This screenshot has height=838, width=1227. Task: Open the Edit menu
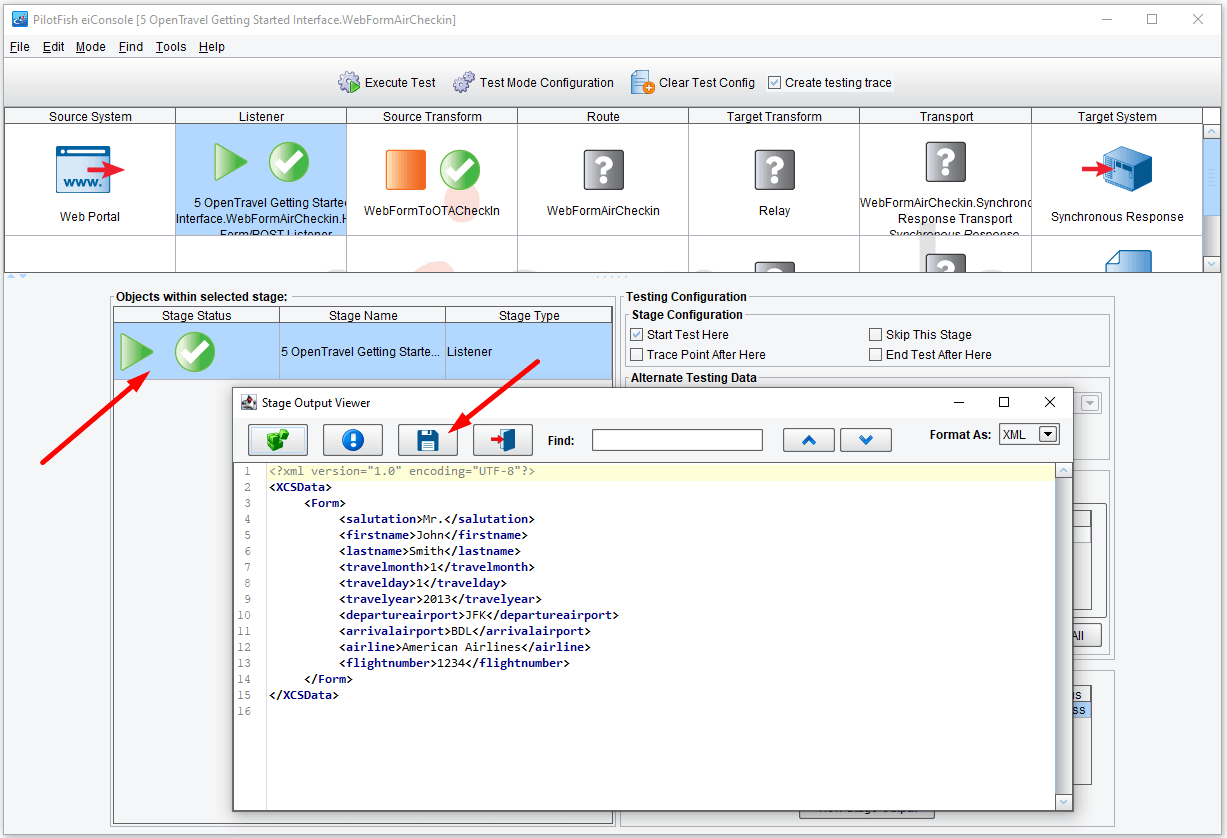tap(54, 47)
